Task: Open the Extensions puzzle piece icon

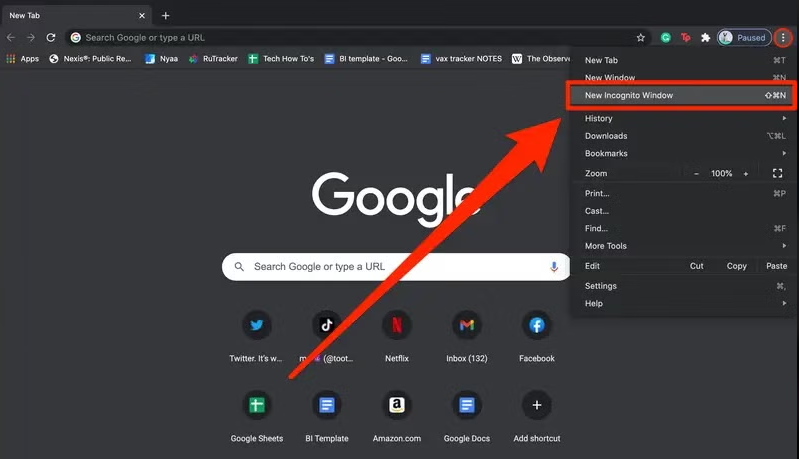Action: pyautogui.click(x=705, y=37)
